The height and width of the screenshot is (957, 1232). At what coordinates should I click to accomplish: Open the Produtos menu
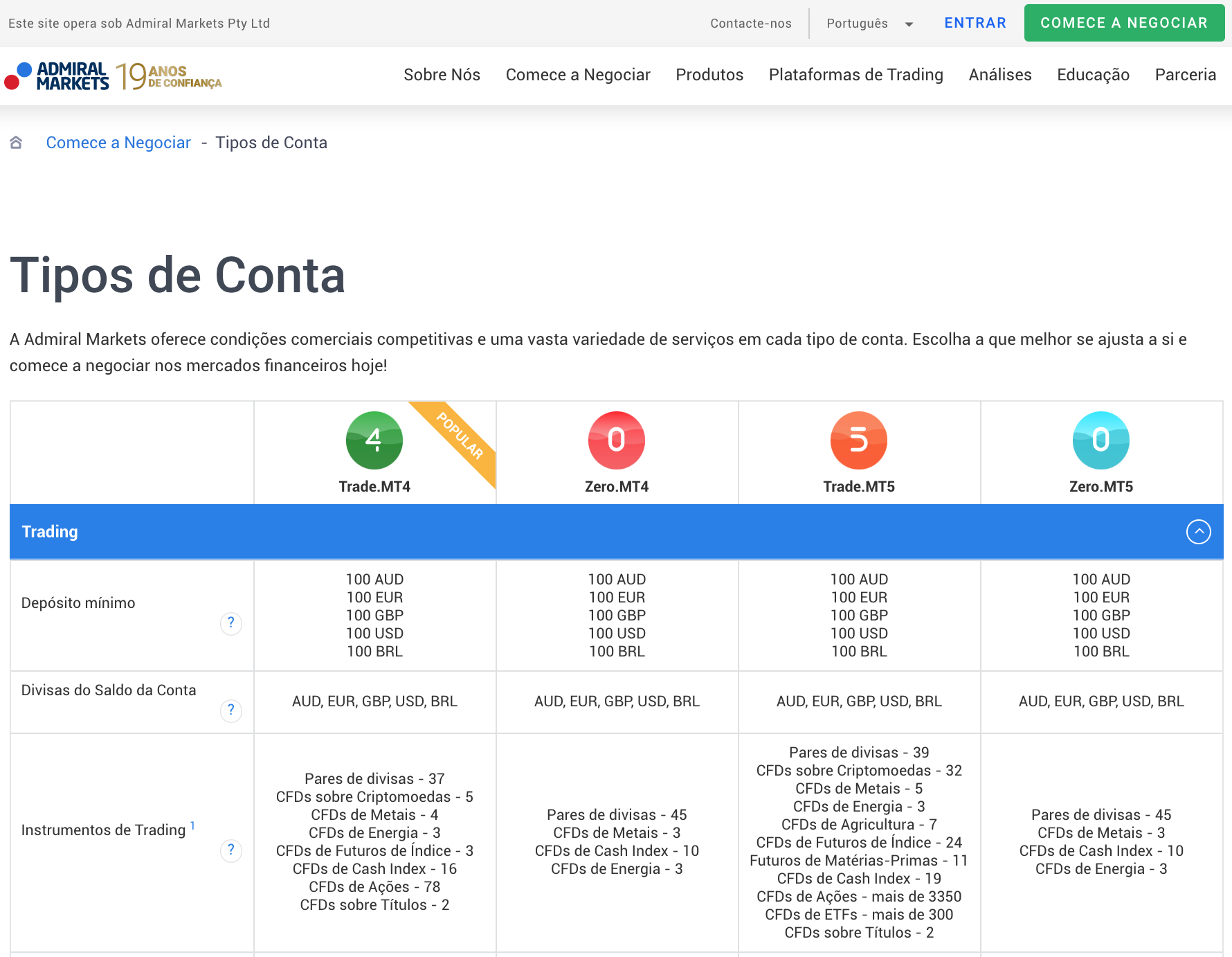tap(709, 75)
